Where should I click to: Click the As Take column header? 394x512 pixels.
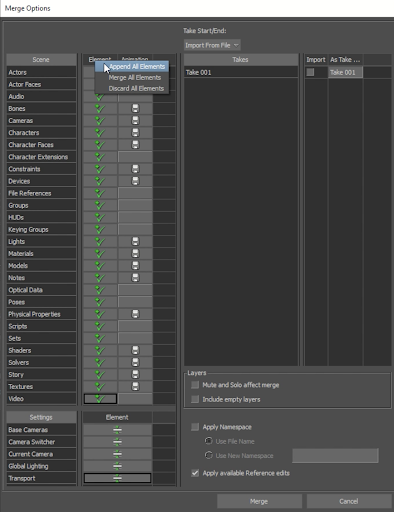coord(345,60)
